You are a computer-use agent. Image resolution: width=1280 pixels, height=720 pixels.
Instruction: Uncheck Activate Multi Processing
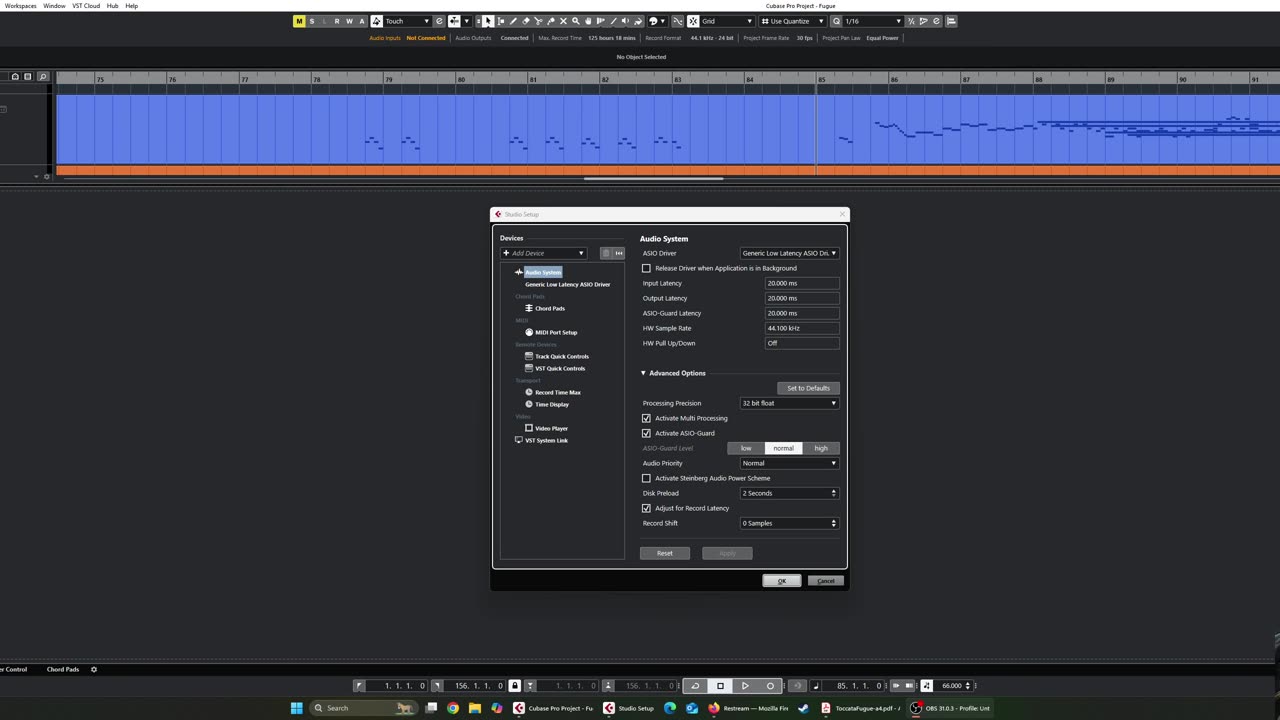point(646,418)
